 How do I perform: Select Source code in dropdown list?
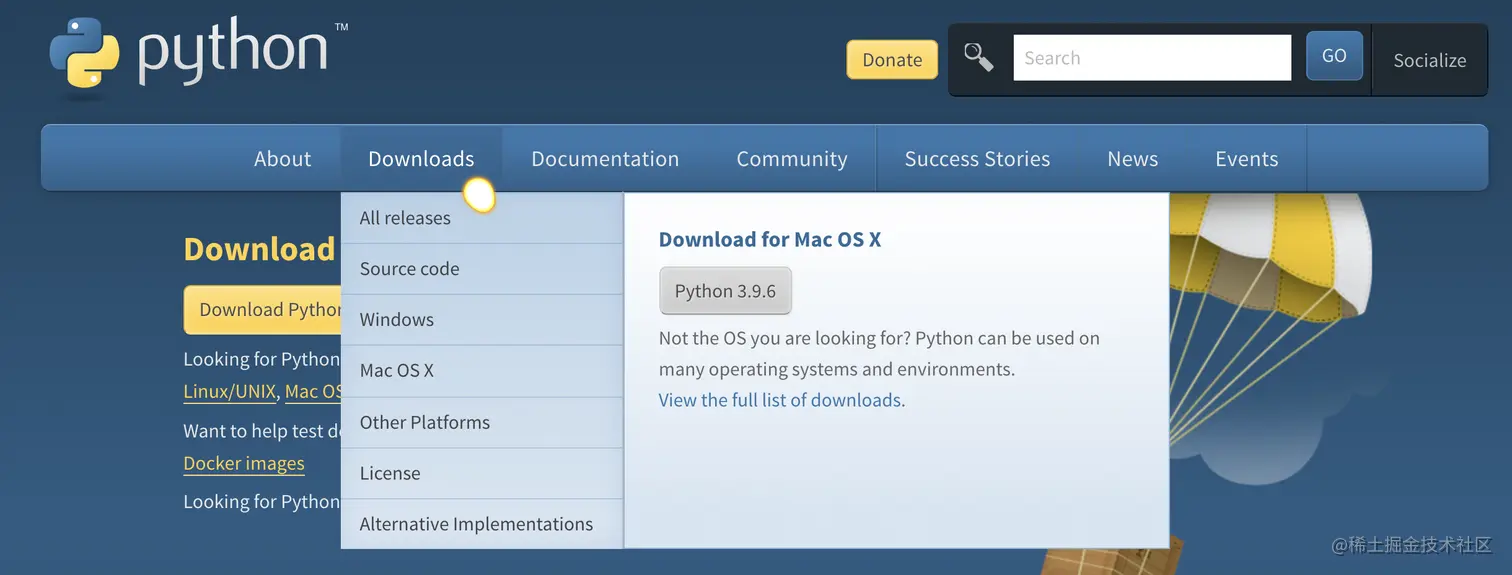pos(410,269)
